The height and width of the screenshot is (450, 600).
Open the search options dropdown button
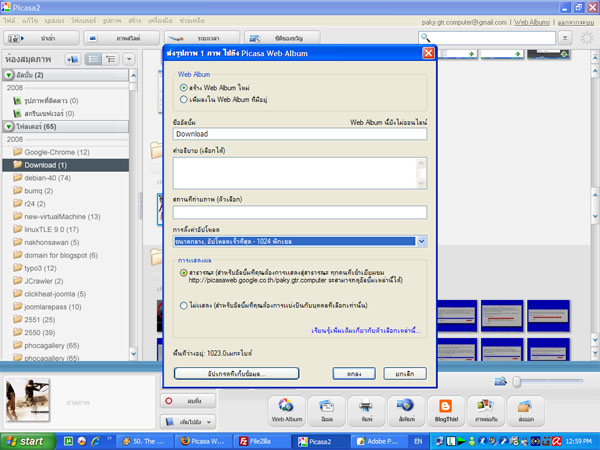click(x=565, y=38)
